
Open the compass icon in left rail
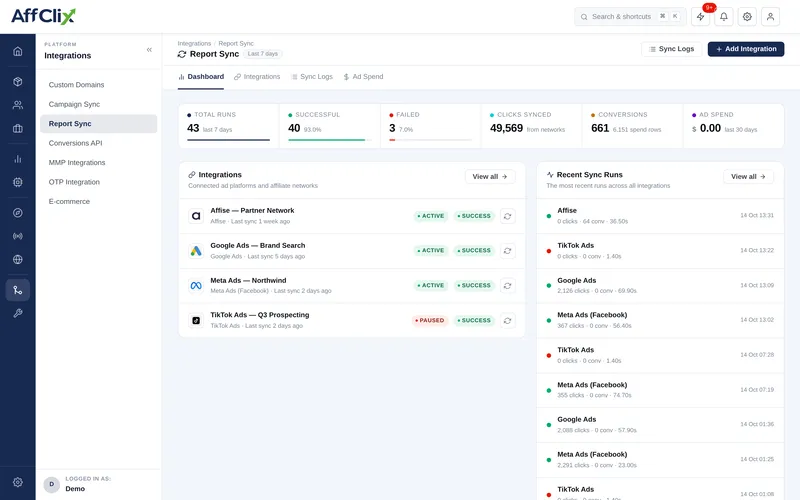pyautogui.click(x=17, y=213)
